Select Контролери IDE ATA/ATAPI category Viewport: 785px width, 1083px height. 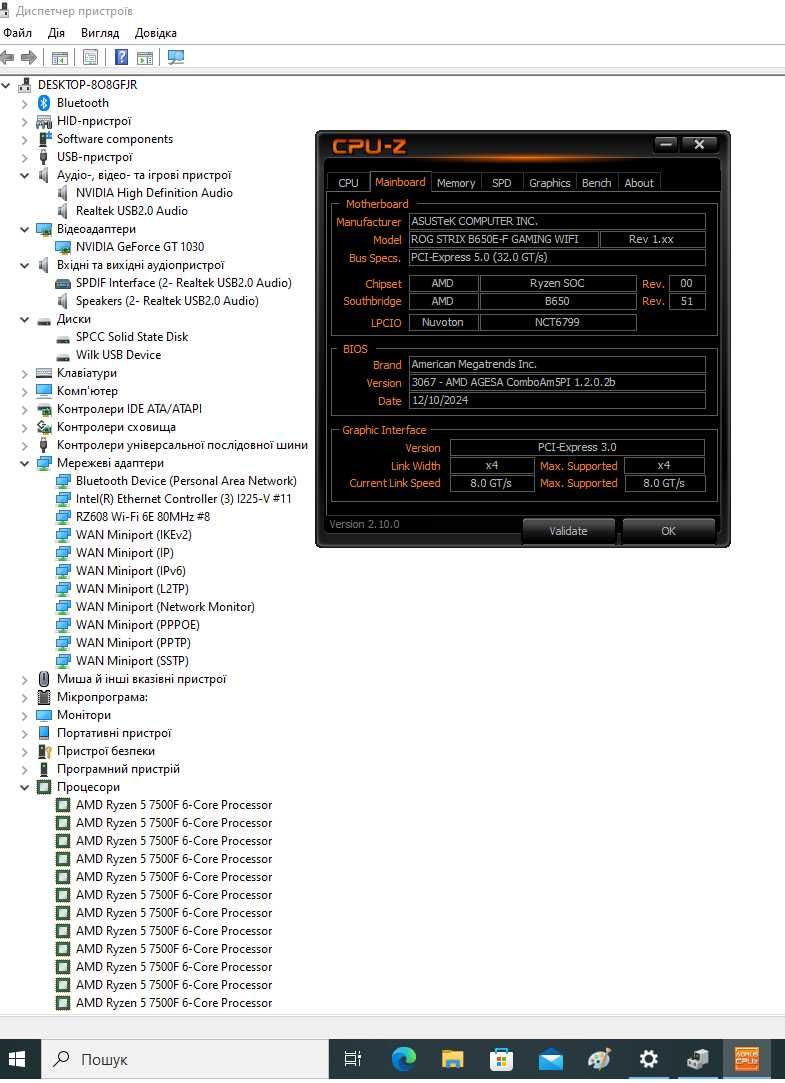point(129,409)
